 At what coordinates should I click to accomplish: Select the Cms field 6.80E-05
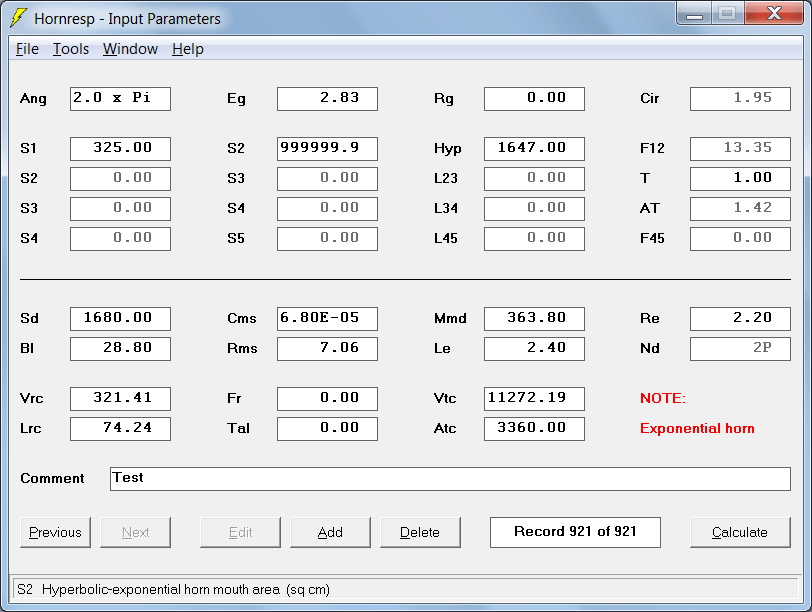[327, 318]
